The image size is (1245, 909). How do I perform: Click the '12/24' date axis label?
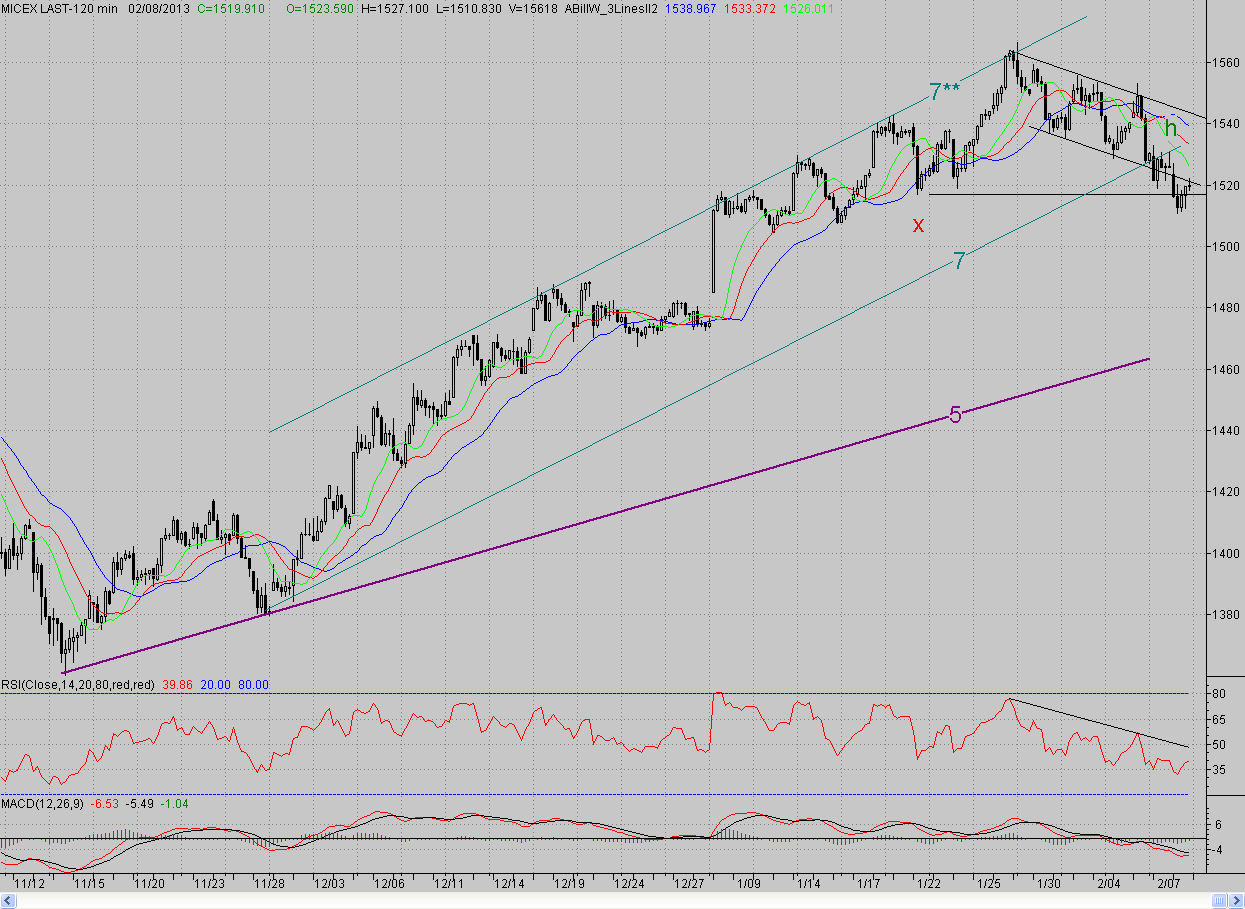pyautogui.click(x=629, y=883)
